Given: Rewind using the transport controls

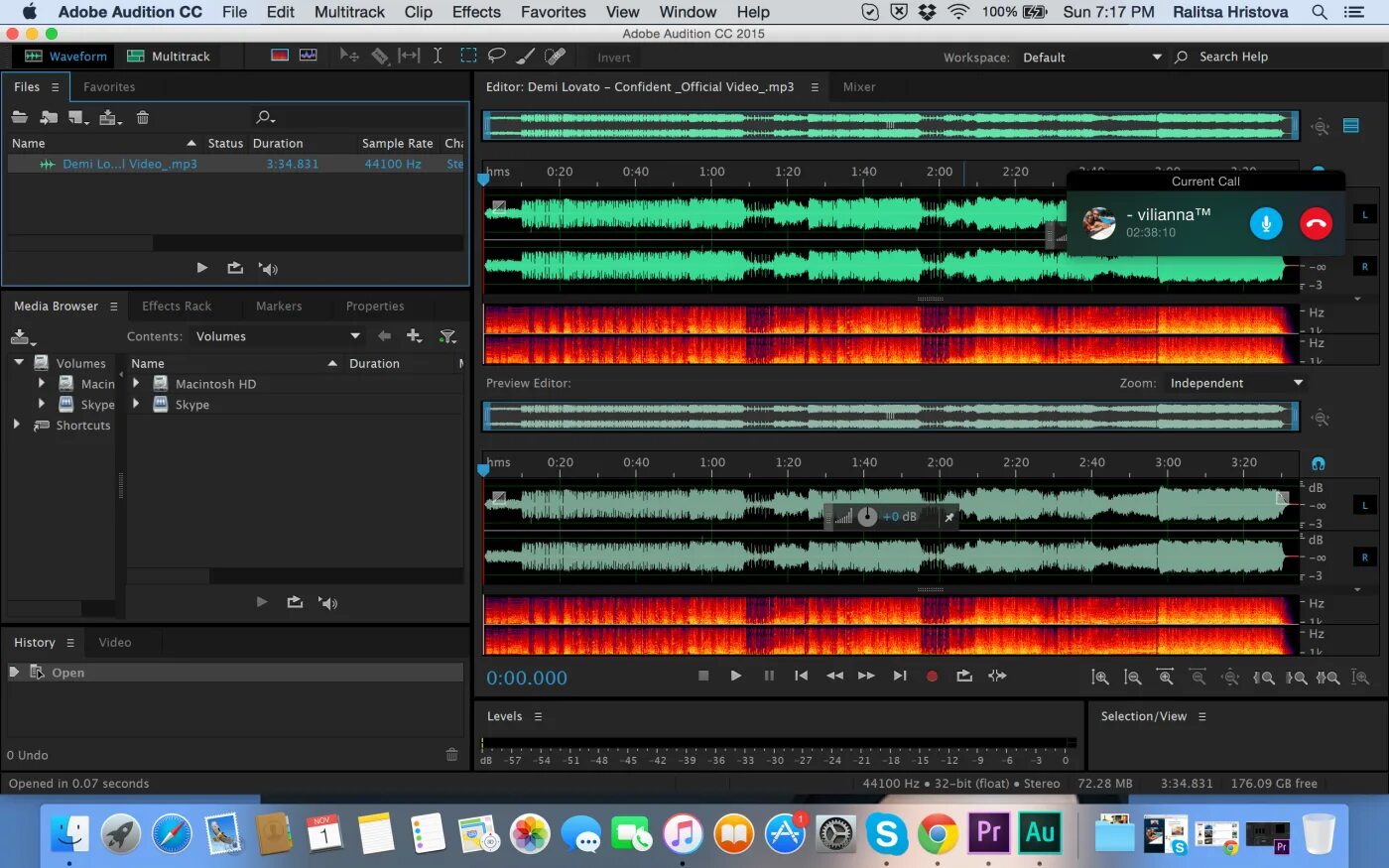Looking at the screenshot, I should click(834, 676).
